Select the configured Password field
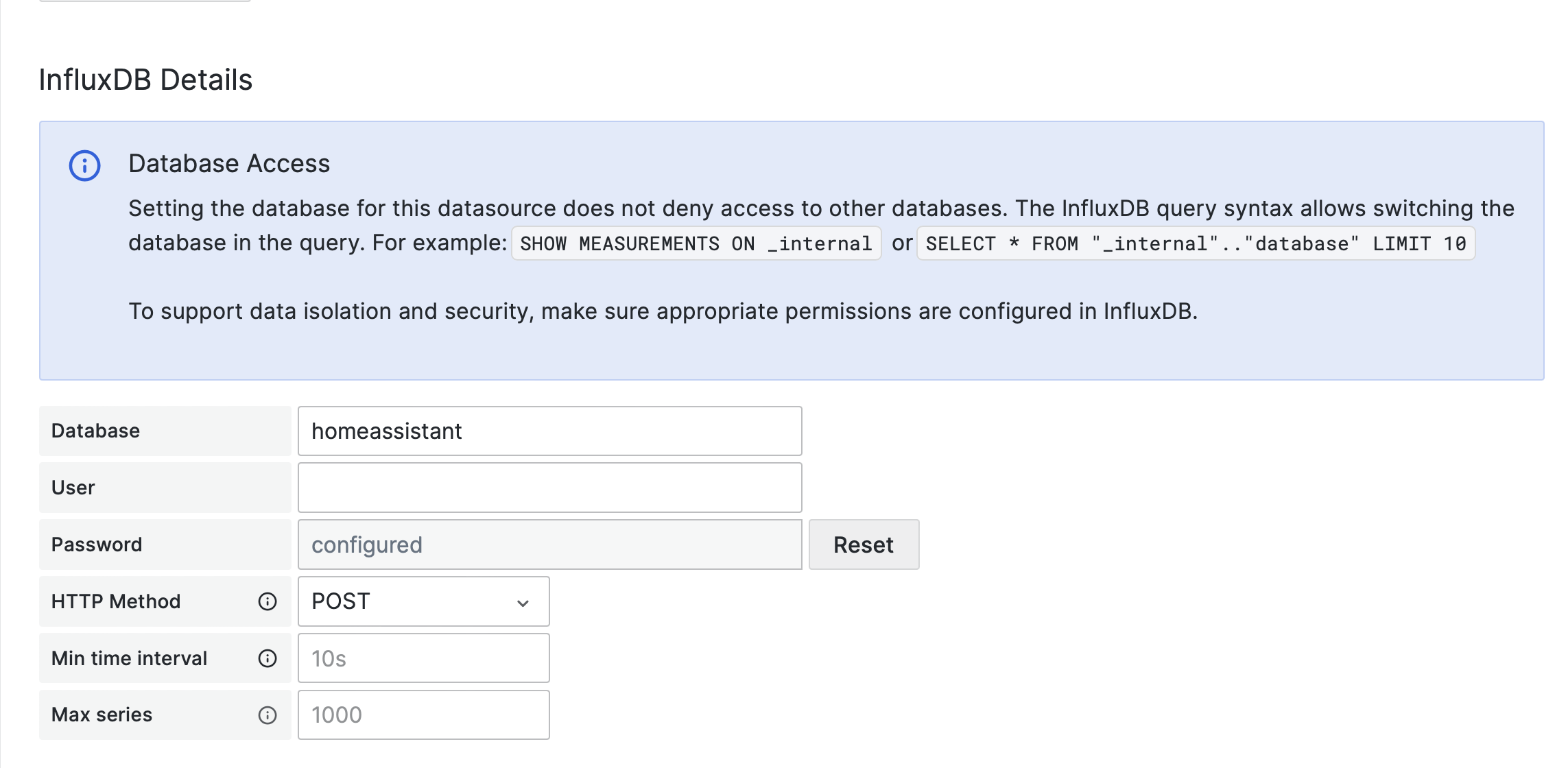The width and height of the screenshot is (1568, 768). (x=549, y=544)
